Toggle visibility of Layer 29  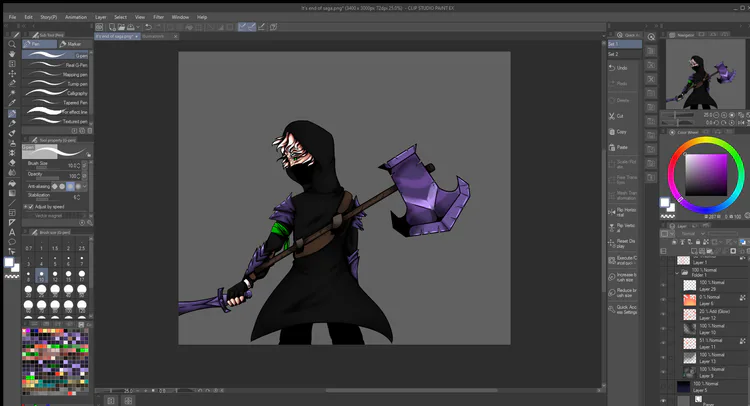pos(663,285)
